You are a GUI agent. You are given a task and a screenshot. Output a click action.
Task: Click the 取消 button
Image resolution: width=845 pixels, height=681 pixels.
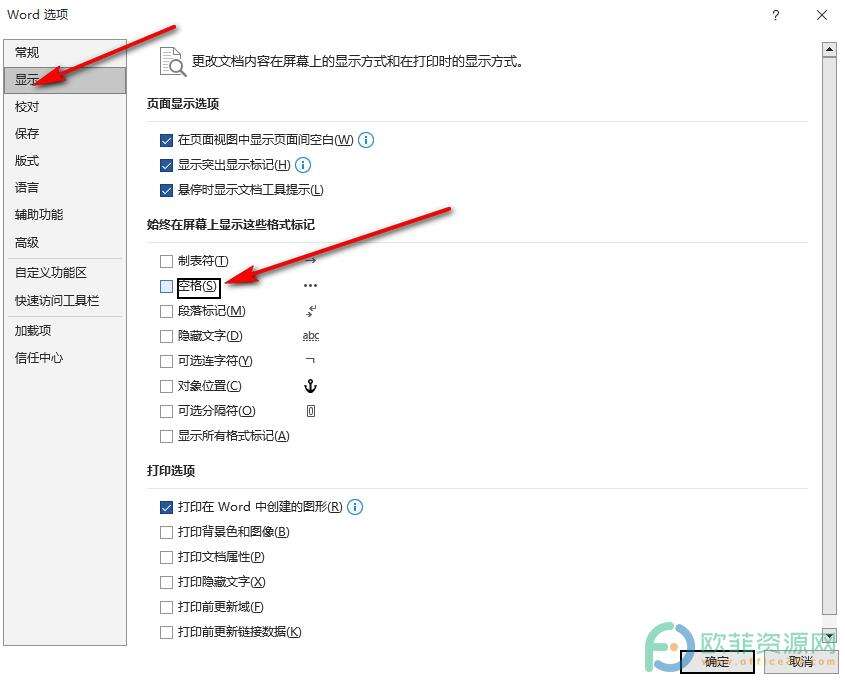[801, 661]
